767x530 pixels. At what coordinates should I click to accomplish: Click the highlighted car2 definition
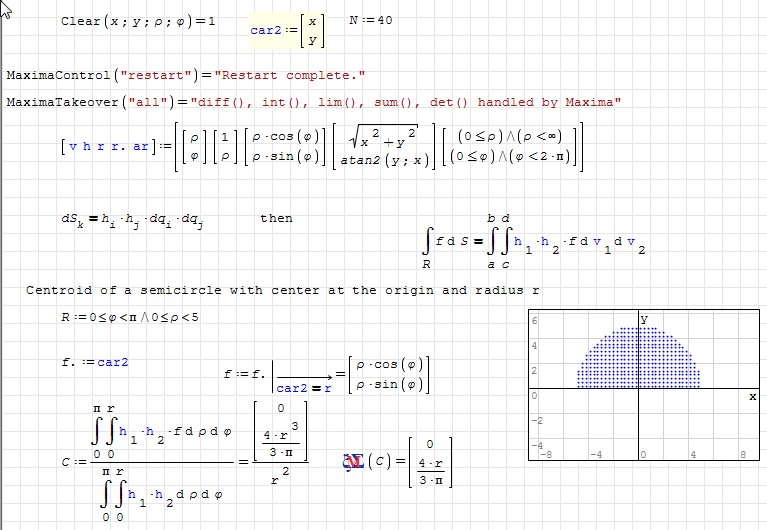click(x=286, y=30)
